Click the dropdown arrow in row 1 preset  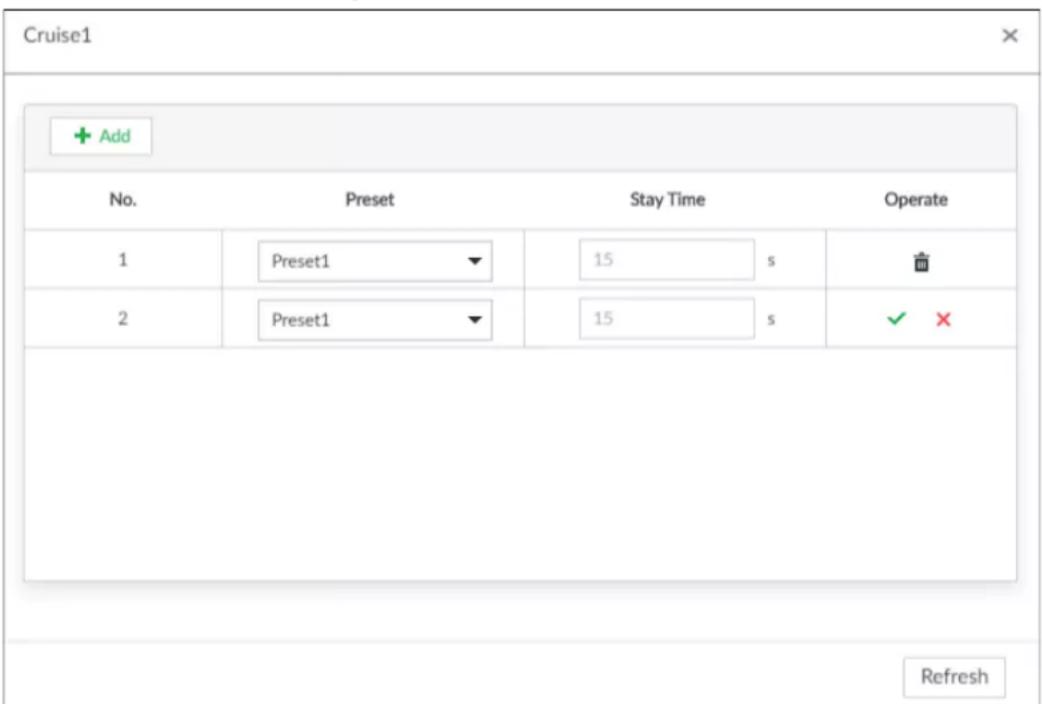point(474,261)
